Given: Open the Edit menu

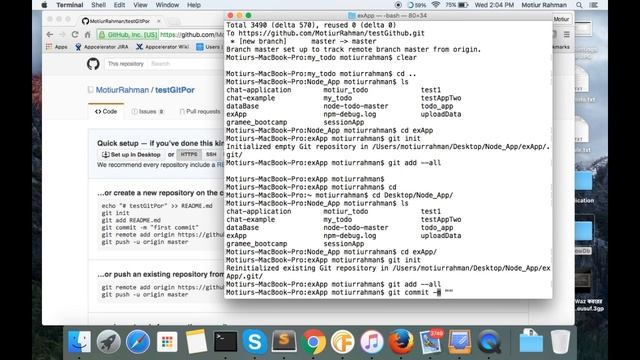Looking at the screenshot, I should (x=119, y=5).
